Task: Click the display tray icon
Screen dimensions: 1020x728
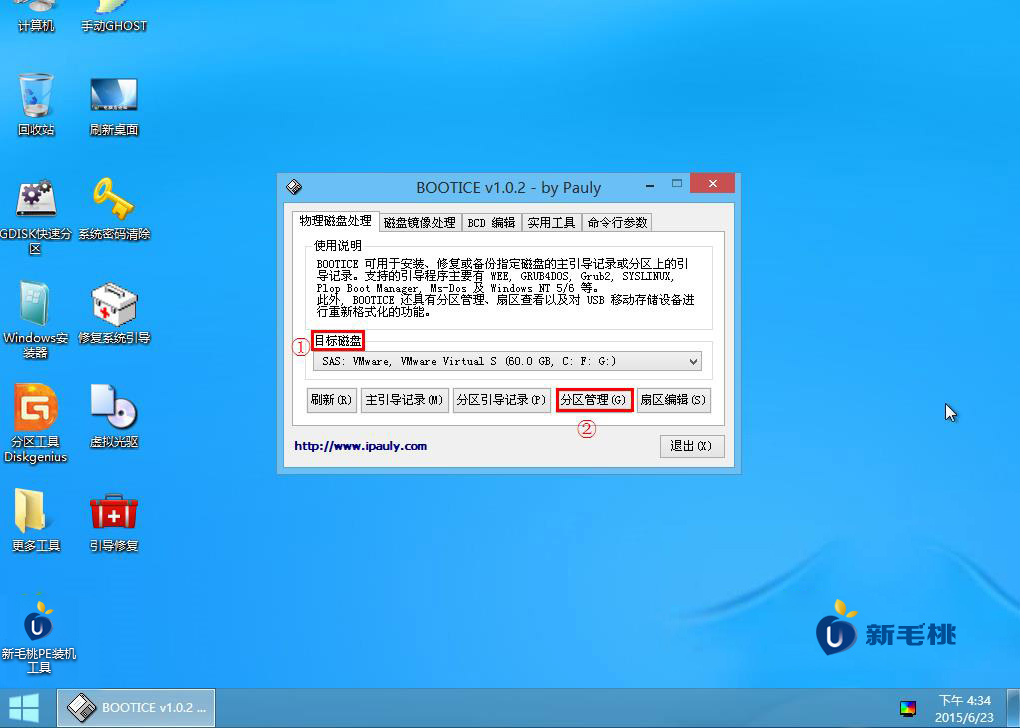Action: click(908, 708)
